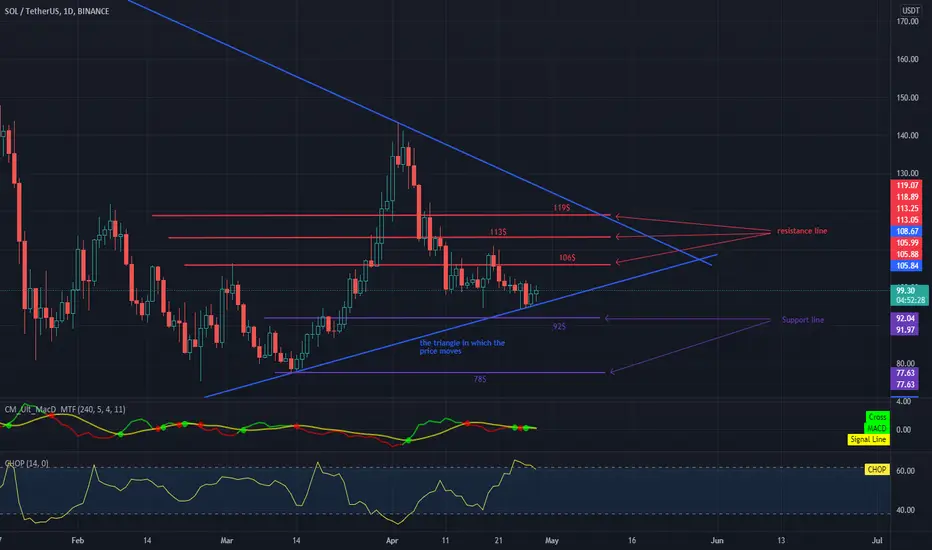This screenshot has height=550, width=932.
Task: Click the yellow CHOP legend tag
Action: (877, 470)
